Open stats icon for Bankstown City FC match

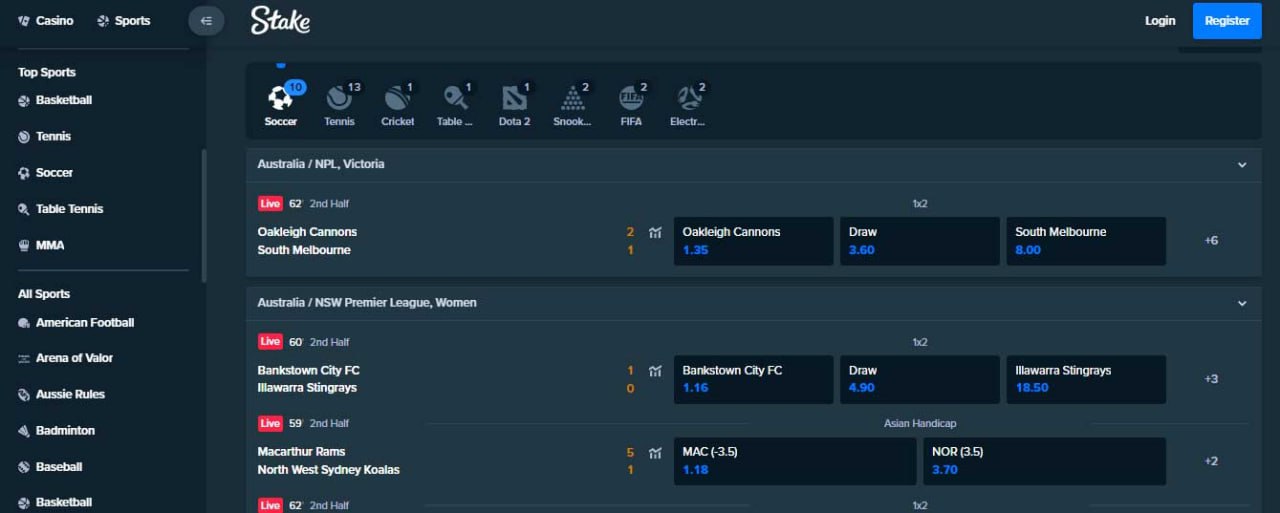point(655,371)
